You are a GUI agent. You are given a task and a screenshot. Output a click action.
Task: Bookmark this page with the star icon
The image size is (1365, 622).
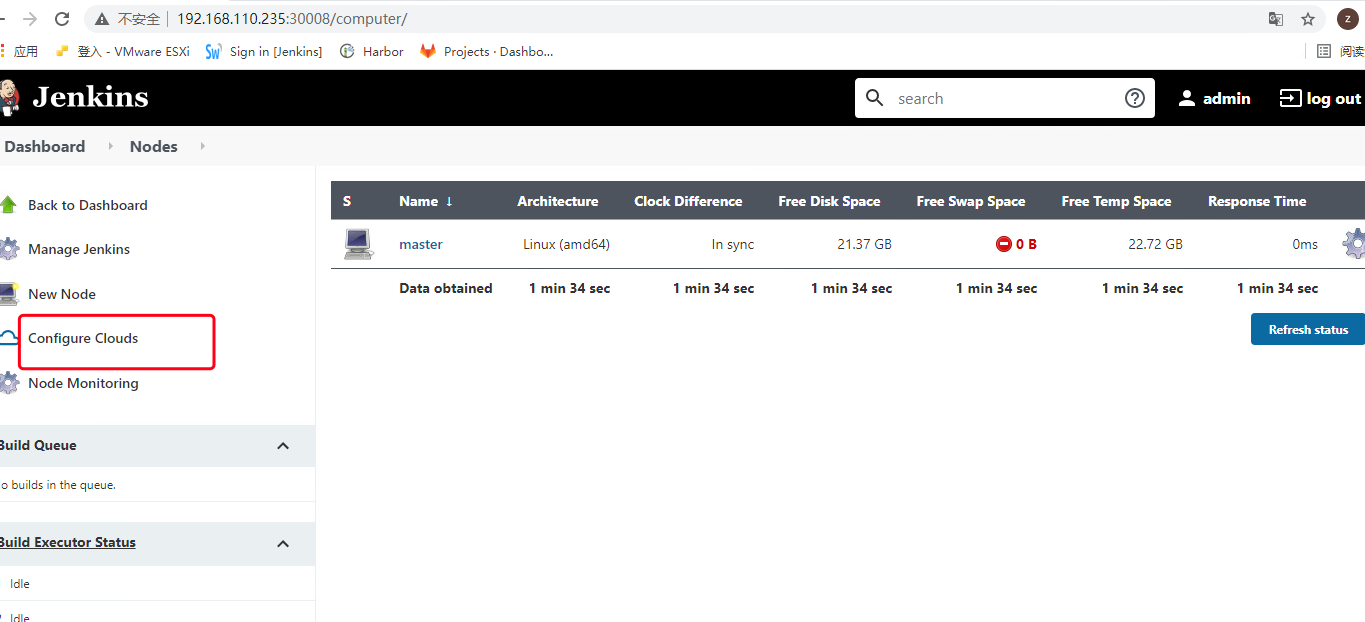click(x=1308, y=19)
